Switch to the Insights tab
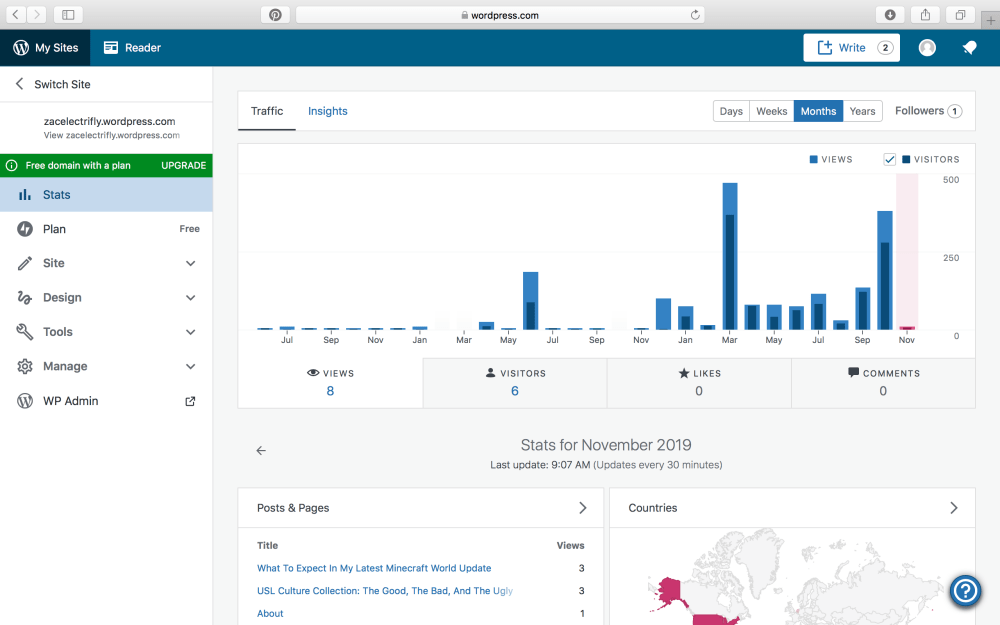The width and height of the screenshot is (1000, 625). [x=327, y=111]
